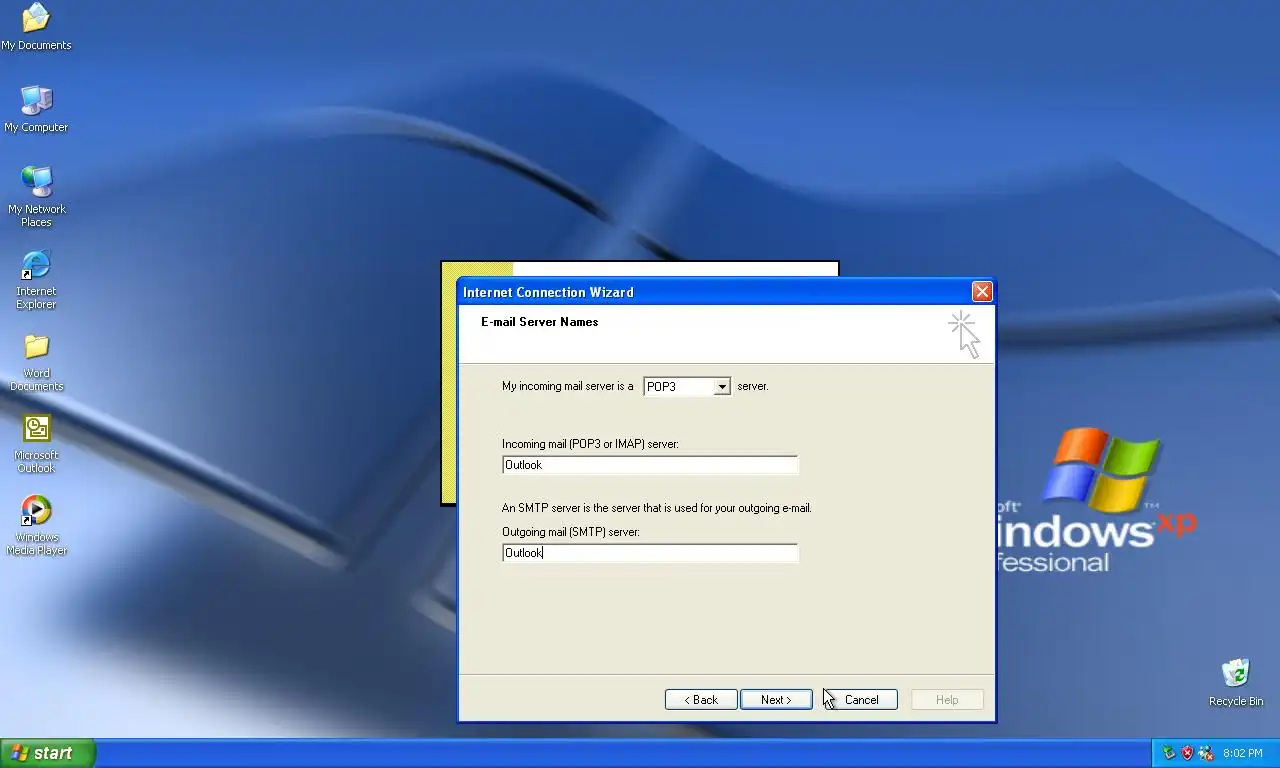Close the Internet Connection Wizard window

coord(982,292)
